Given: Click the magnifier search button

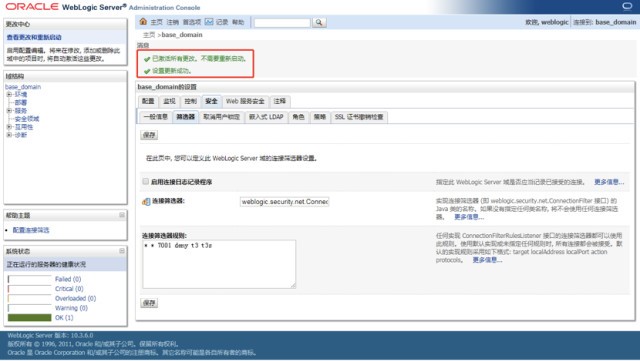Looking at the screenshot, I should [319, 22].
